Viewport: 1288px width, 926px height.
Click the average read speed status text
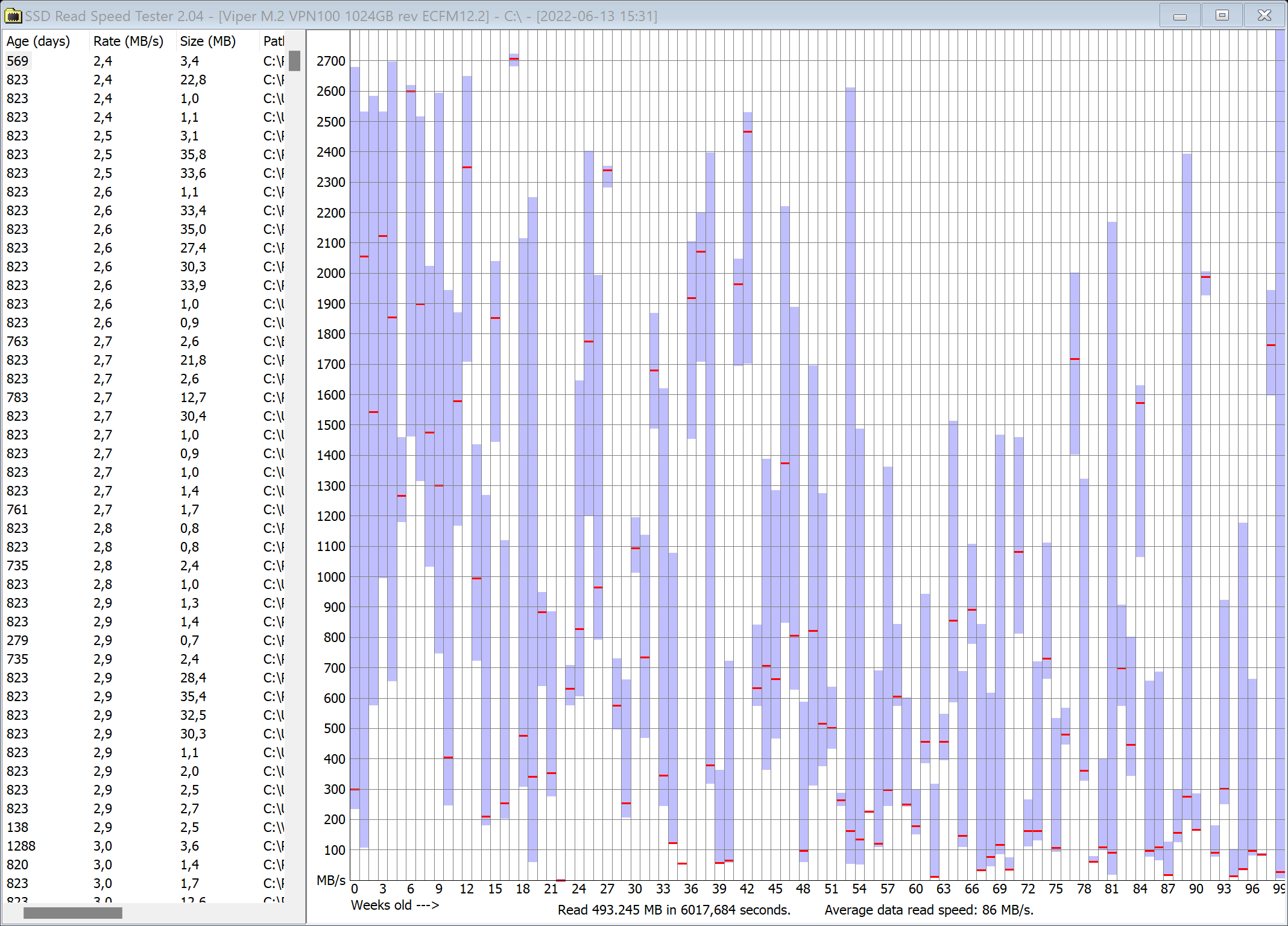coord(929,910)
